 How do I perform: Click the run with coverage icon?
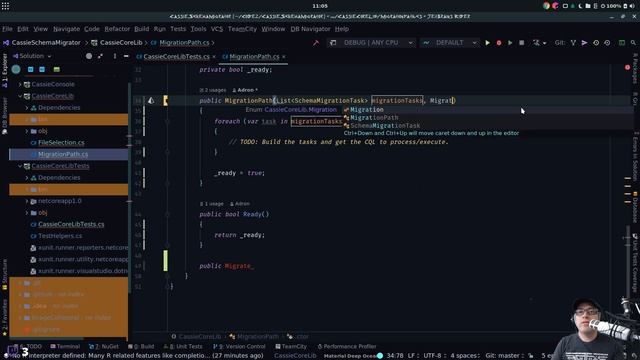click(x=510, y=42)
